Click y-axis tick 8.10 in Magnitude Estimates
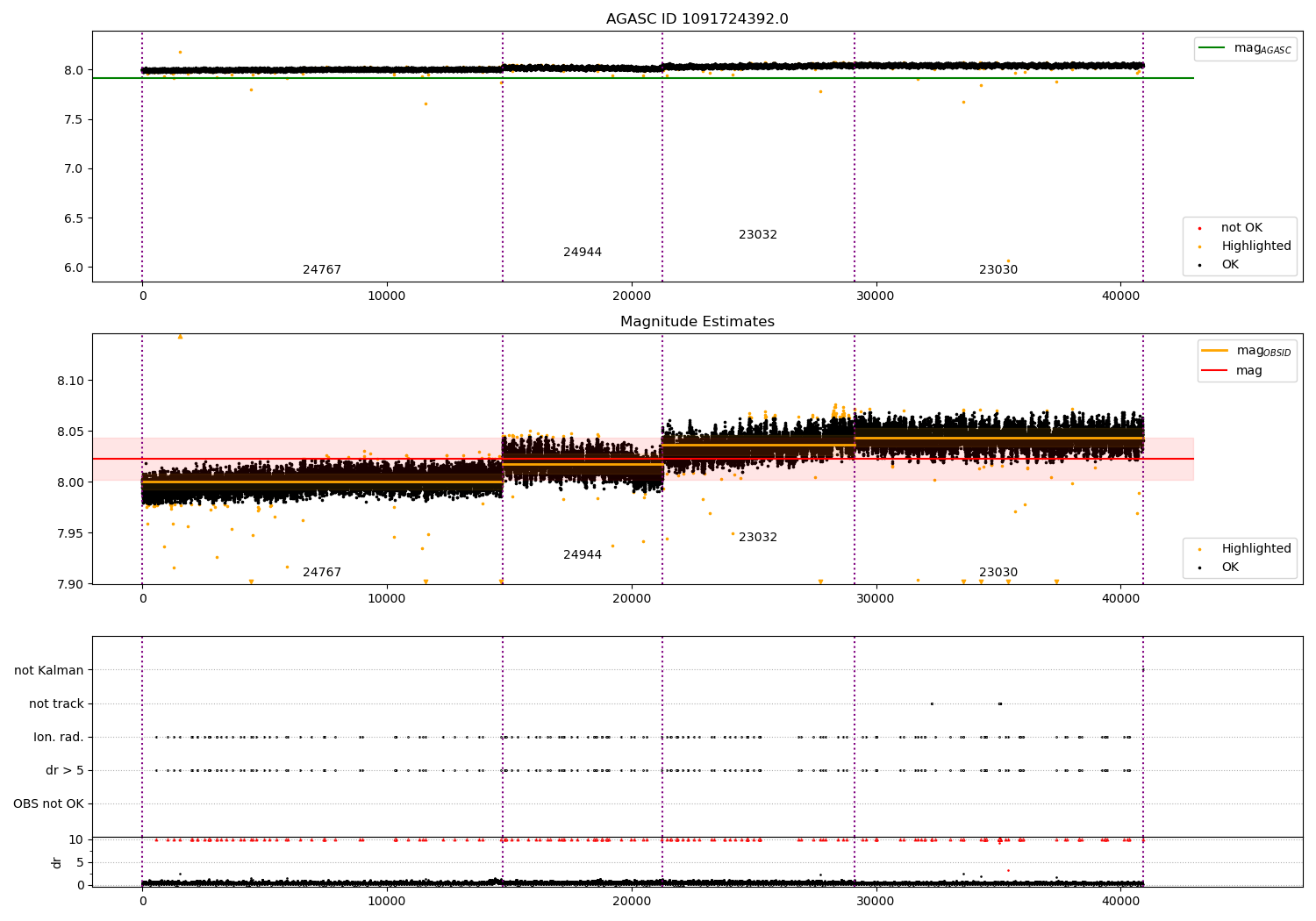Screen dimensions: 1316x921 (x=70, y=382)
